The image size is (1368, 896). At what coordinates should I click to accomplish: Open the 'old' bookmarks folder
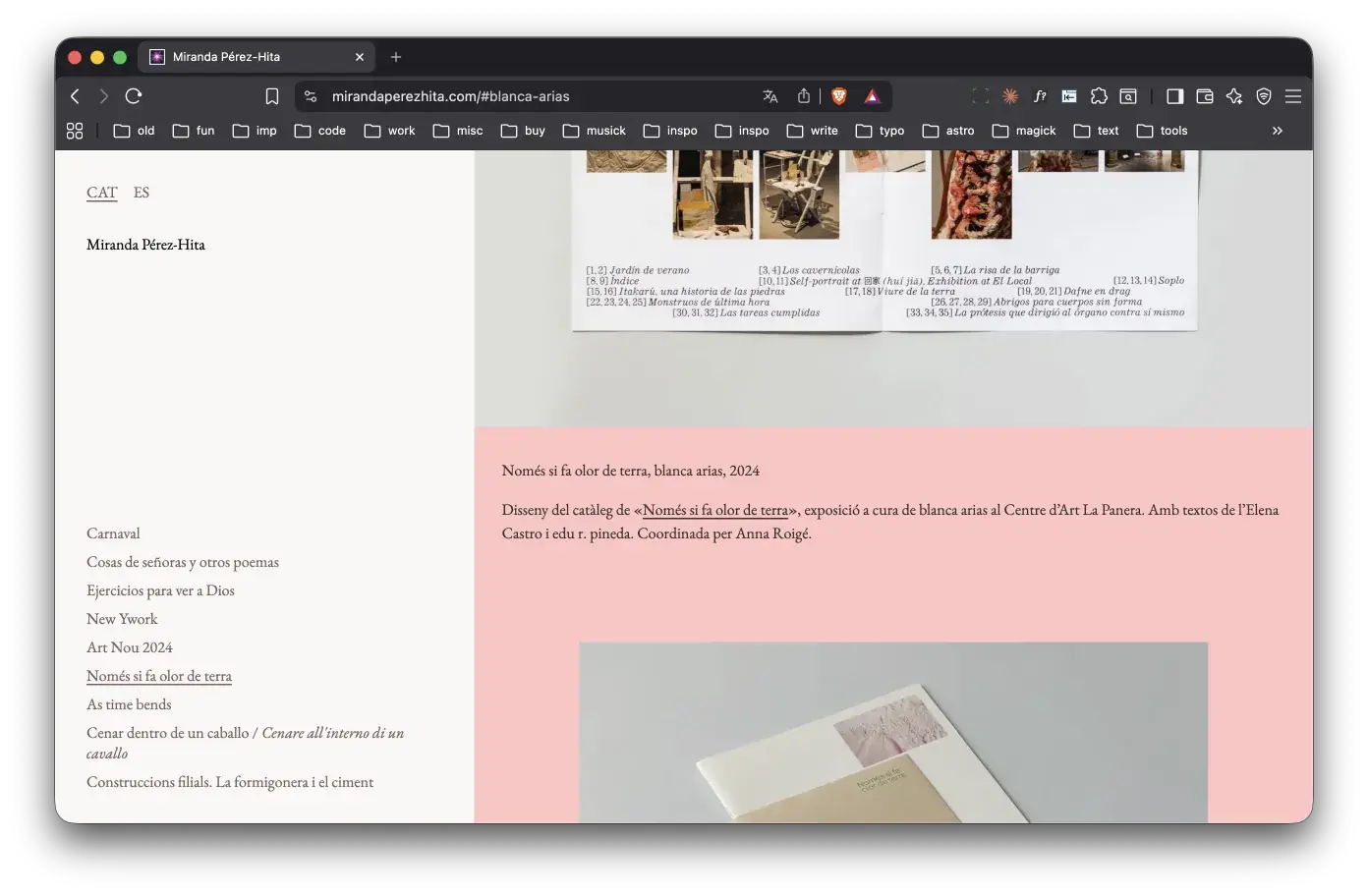pos(135,131)
